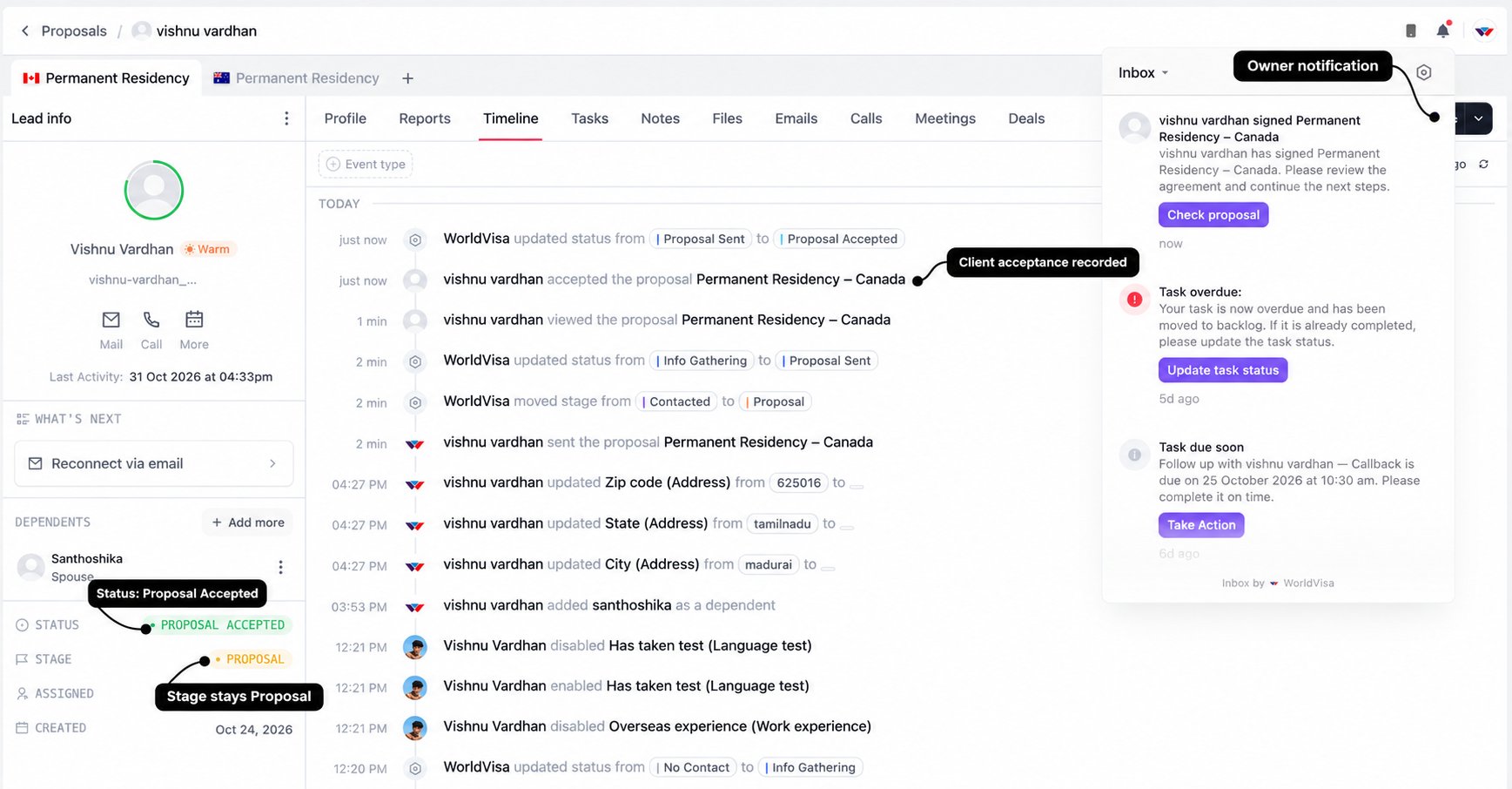This screenshot has width=1512, height=789.
Task: Click the red Task overdue alert icon
Action: coord(1134,300)
